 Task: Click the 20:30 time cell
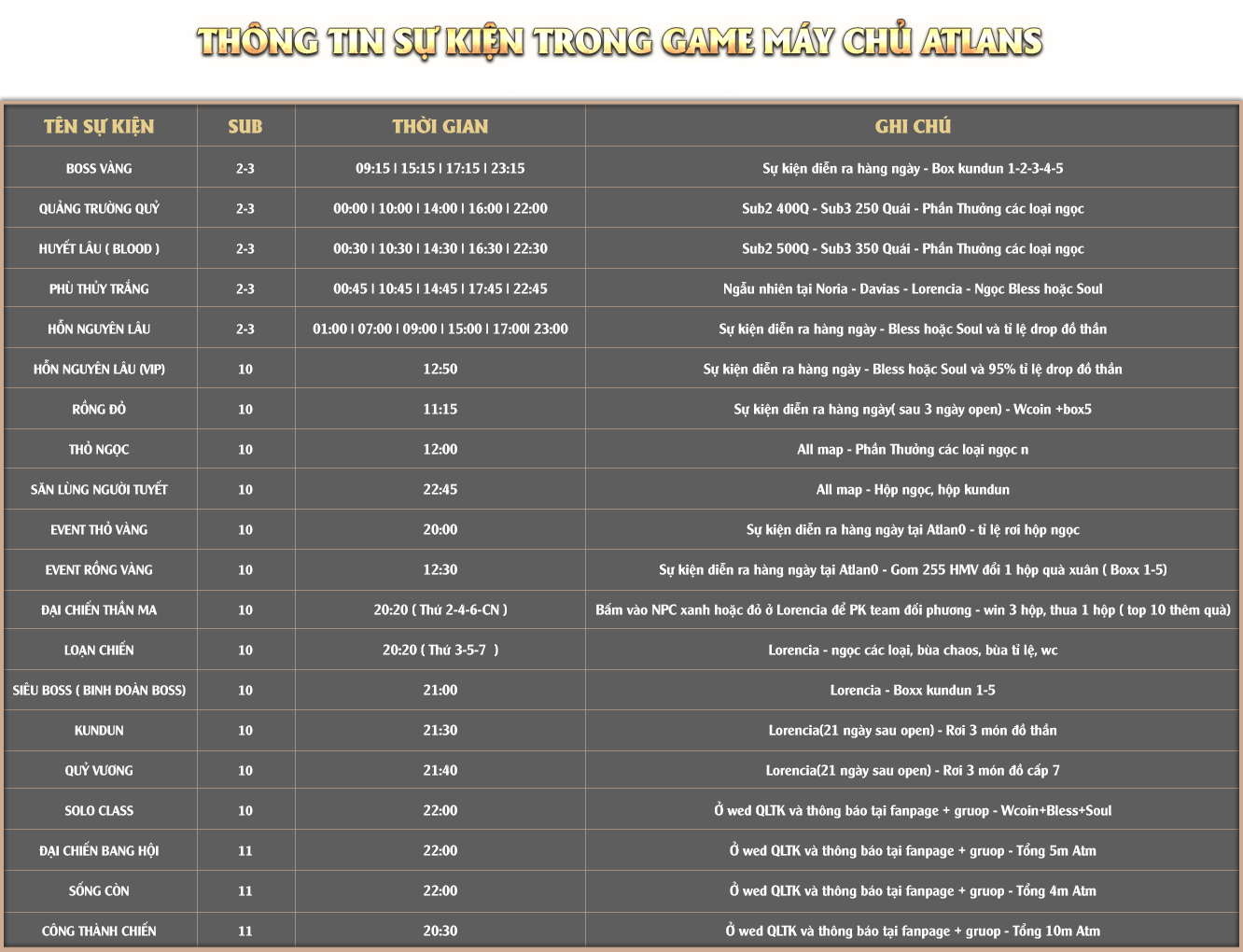440,931
